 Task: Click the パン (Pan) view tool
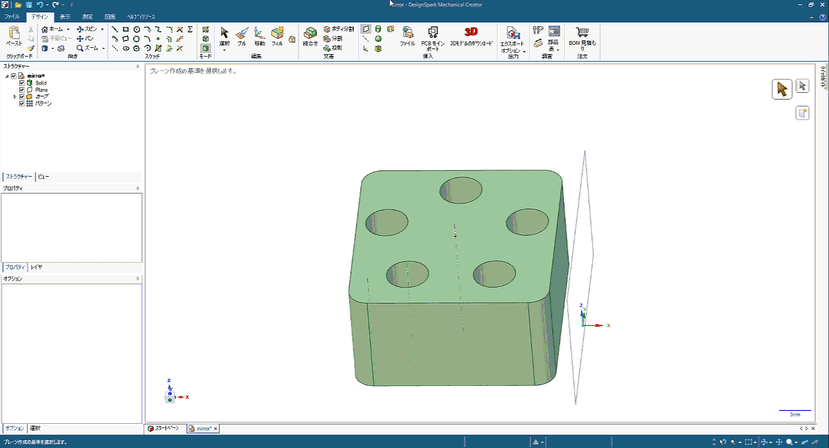(85, 39)
